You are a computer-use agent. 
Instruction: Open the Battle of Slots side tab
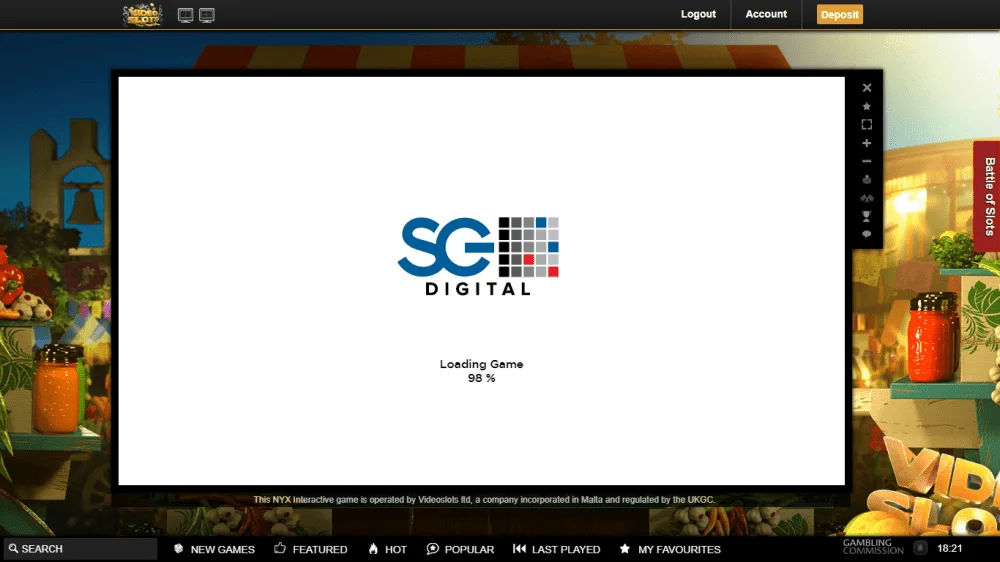(987, 196)
